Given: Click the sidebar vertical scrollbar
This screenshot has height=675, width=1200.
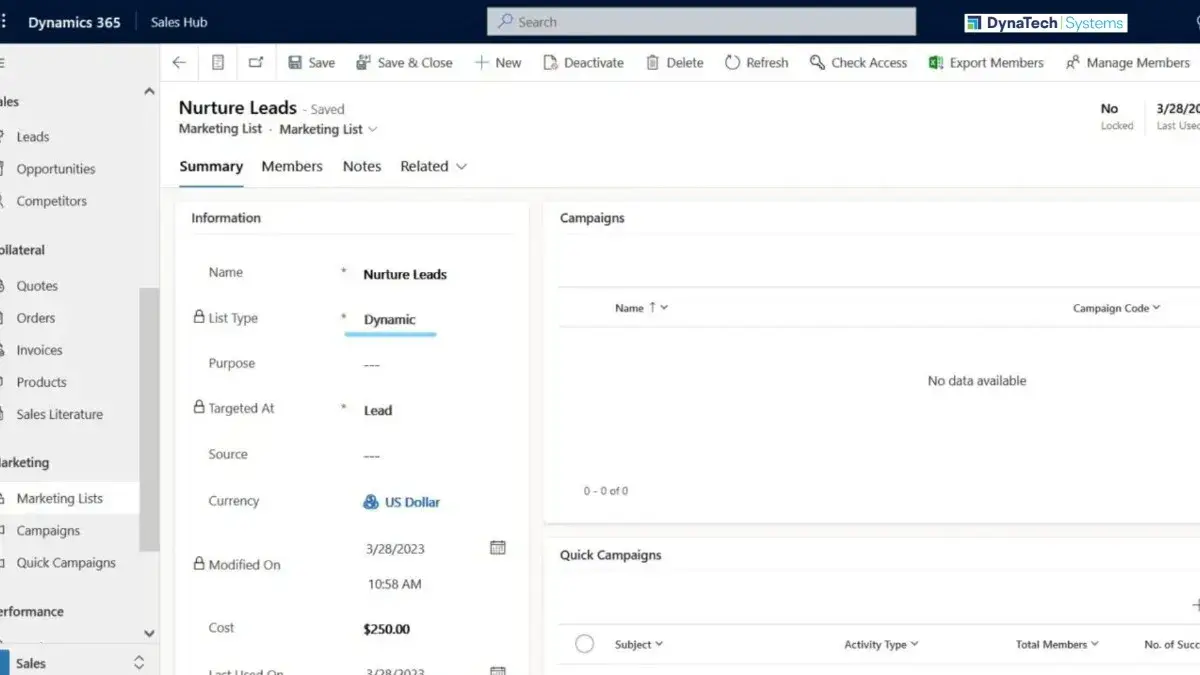Looking at the screenshot, I should coord(149,420).
